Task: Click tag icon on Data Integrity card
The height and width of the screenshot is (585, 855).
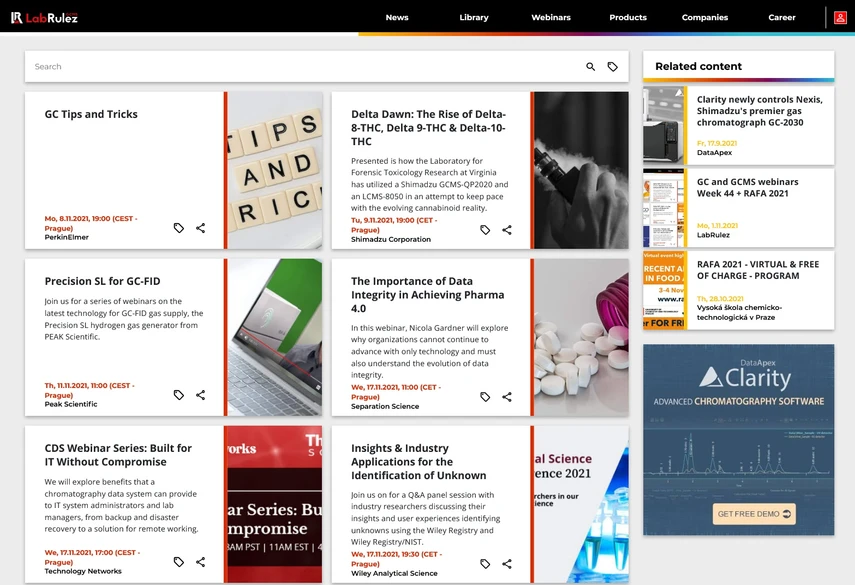Action: pyautogui.click(x=485, y=397)
